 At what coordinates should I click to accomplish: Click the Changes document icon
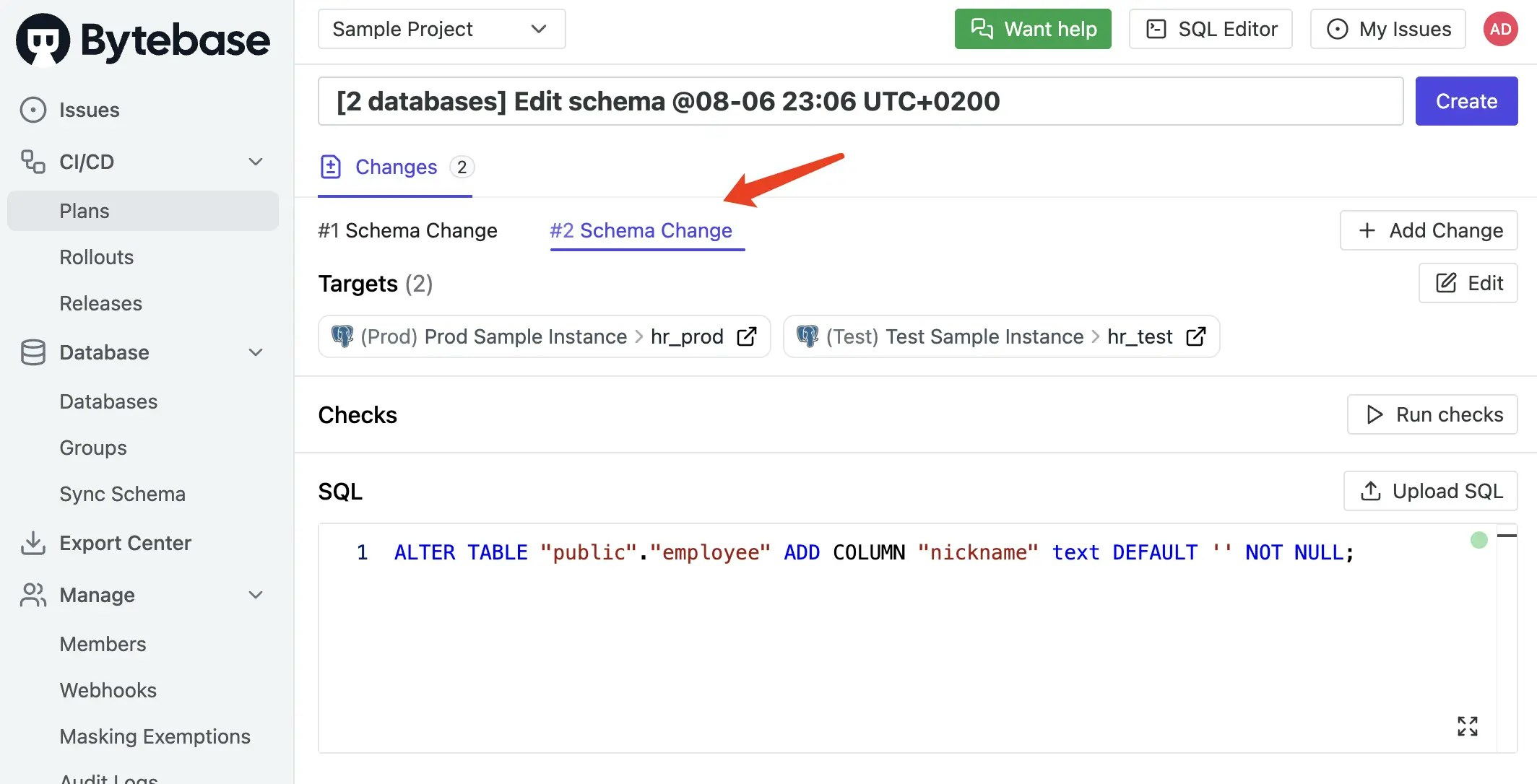pos(331,167)
